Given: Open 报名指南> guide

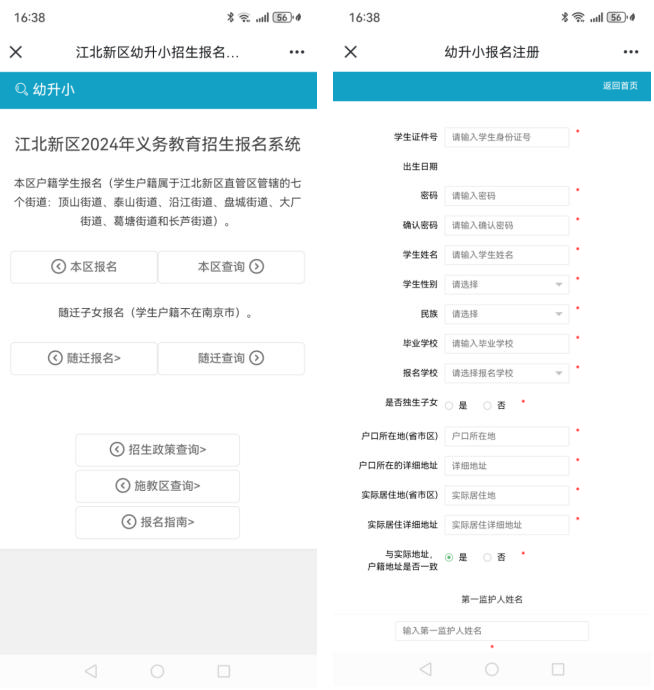Looking at the screenshot, I should pos(158,522).
